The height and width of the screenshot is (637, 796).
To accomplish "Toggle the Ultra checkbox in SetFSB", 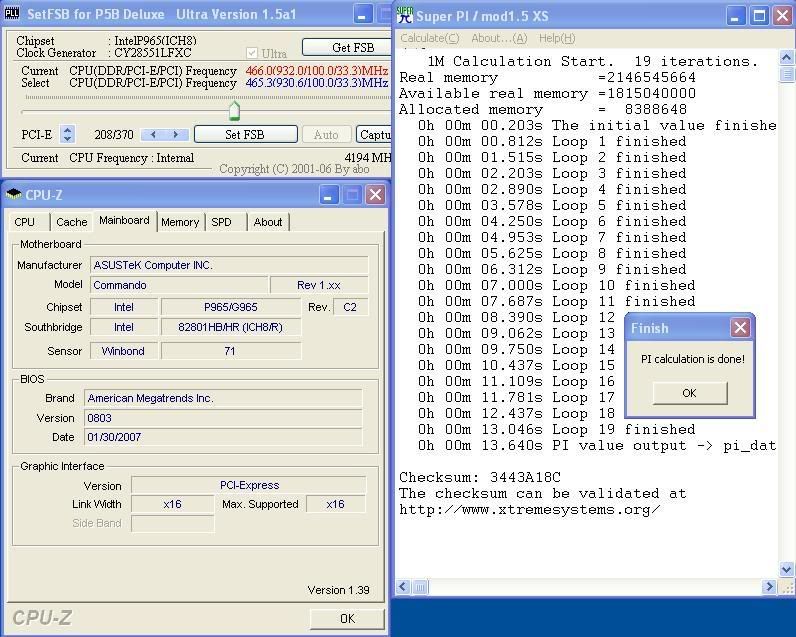I will [252, 53].
